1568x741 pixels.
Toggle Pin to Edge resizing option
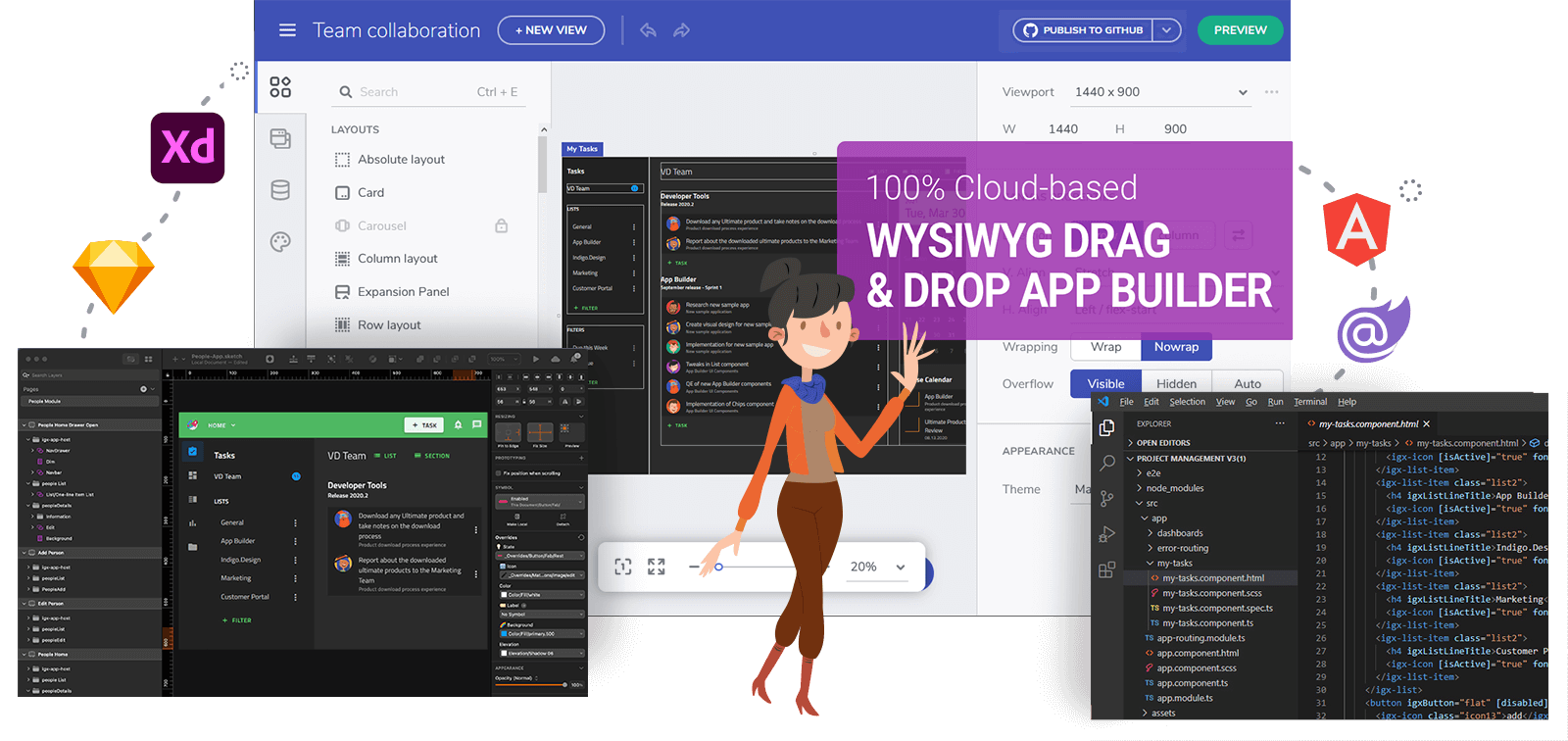click(509, 432)
